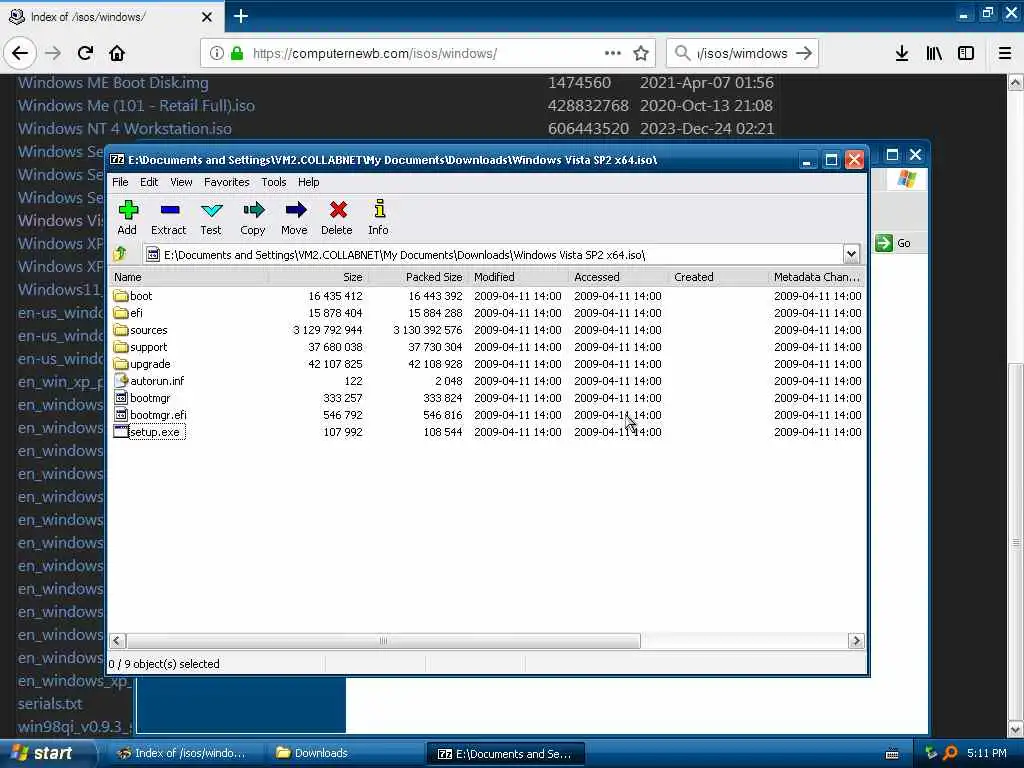The image size is (1024, 768).
Task: Show site information icon in address bar
Action: coord(217,53)
